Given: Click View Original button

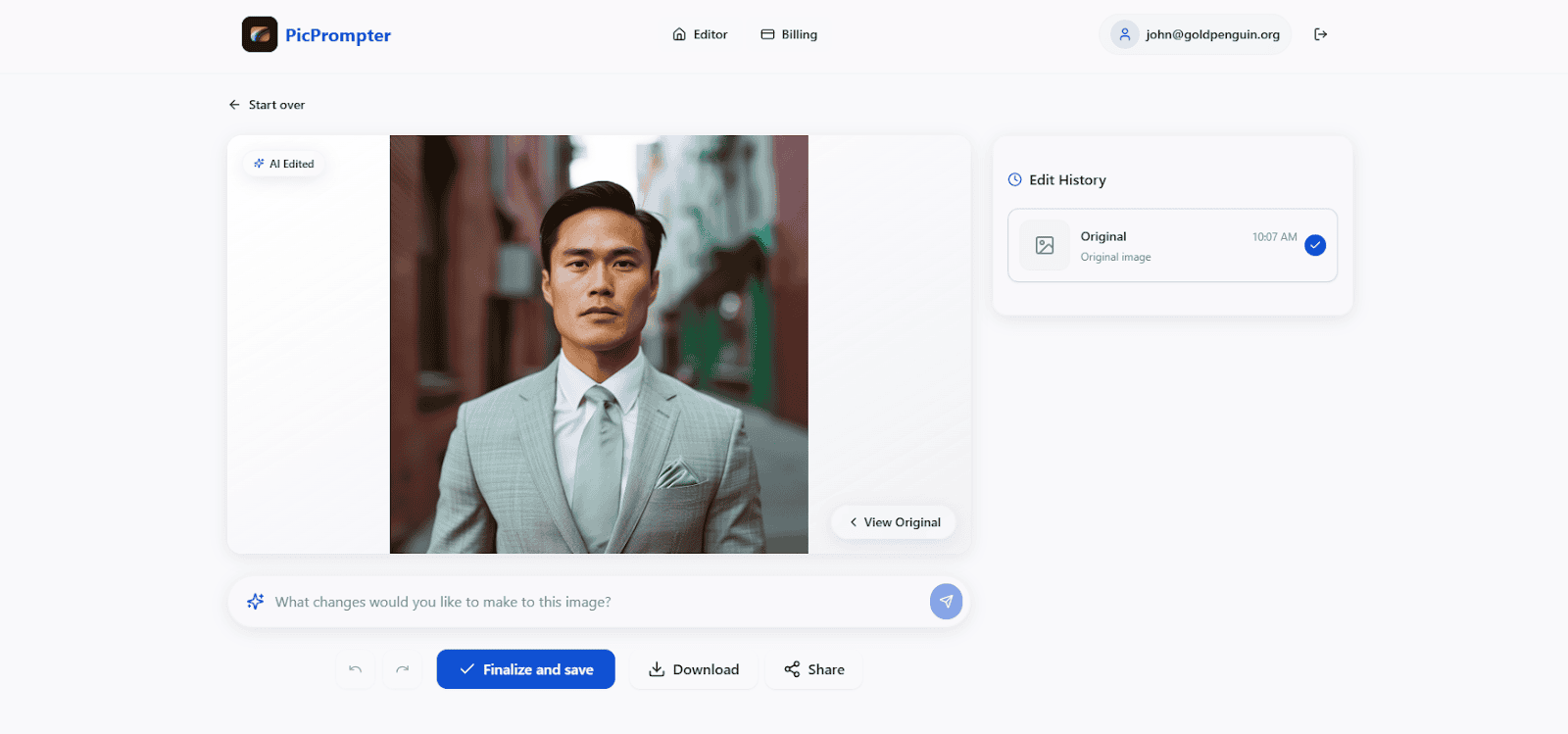Looking at the screenshot, I should 894,522.
